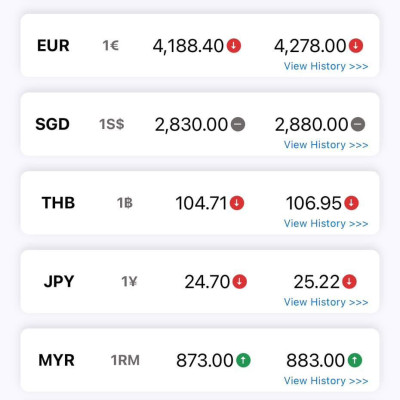Click red down arrow beside EUR 4,188.40

(234, 46)
